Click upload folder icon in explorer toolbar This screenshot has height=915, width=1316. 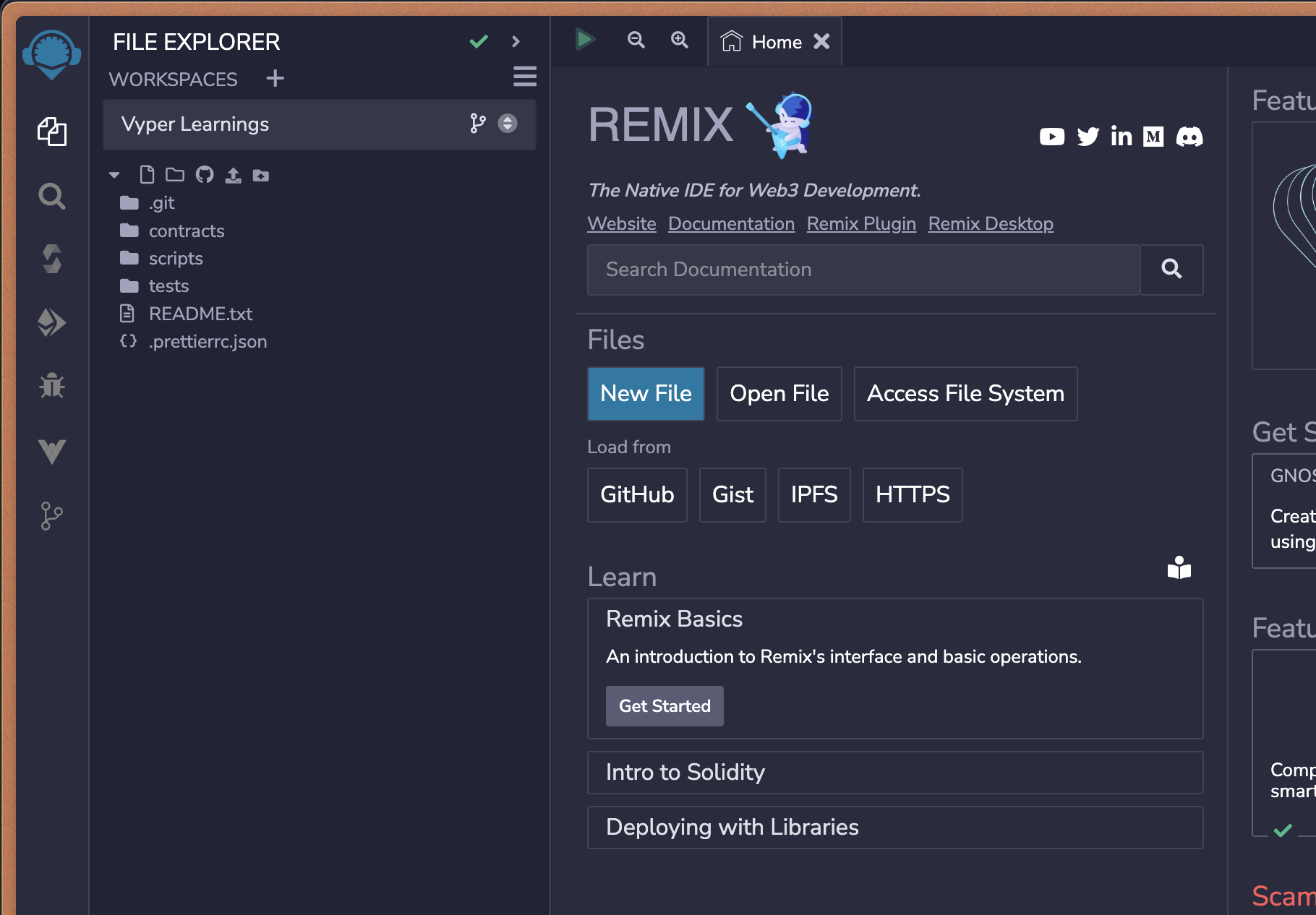260,175
